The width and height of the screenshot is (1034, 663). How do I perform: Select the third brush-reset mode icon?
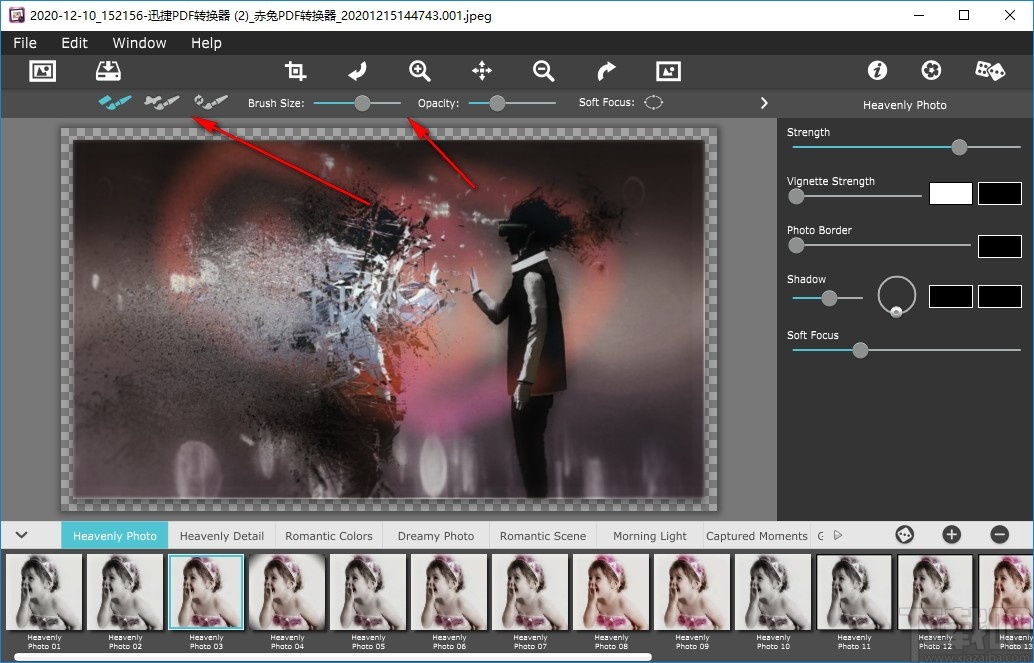(210, 102)
